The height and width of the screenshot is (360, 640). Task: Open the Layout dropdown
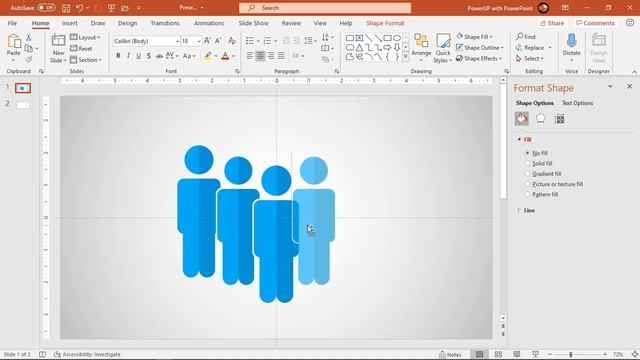[85, 37]
